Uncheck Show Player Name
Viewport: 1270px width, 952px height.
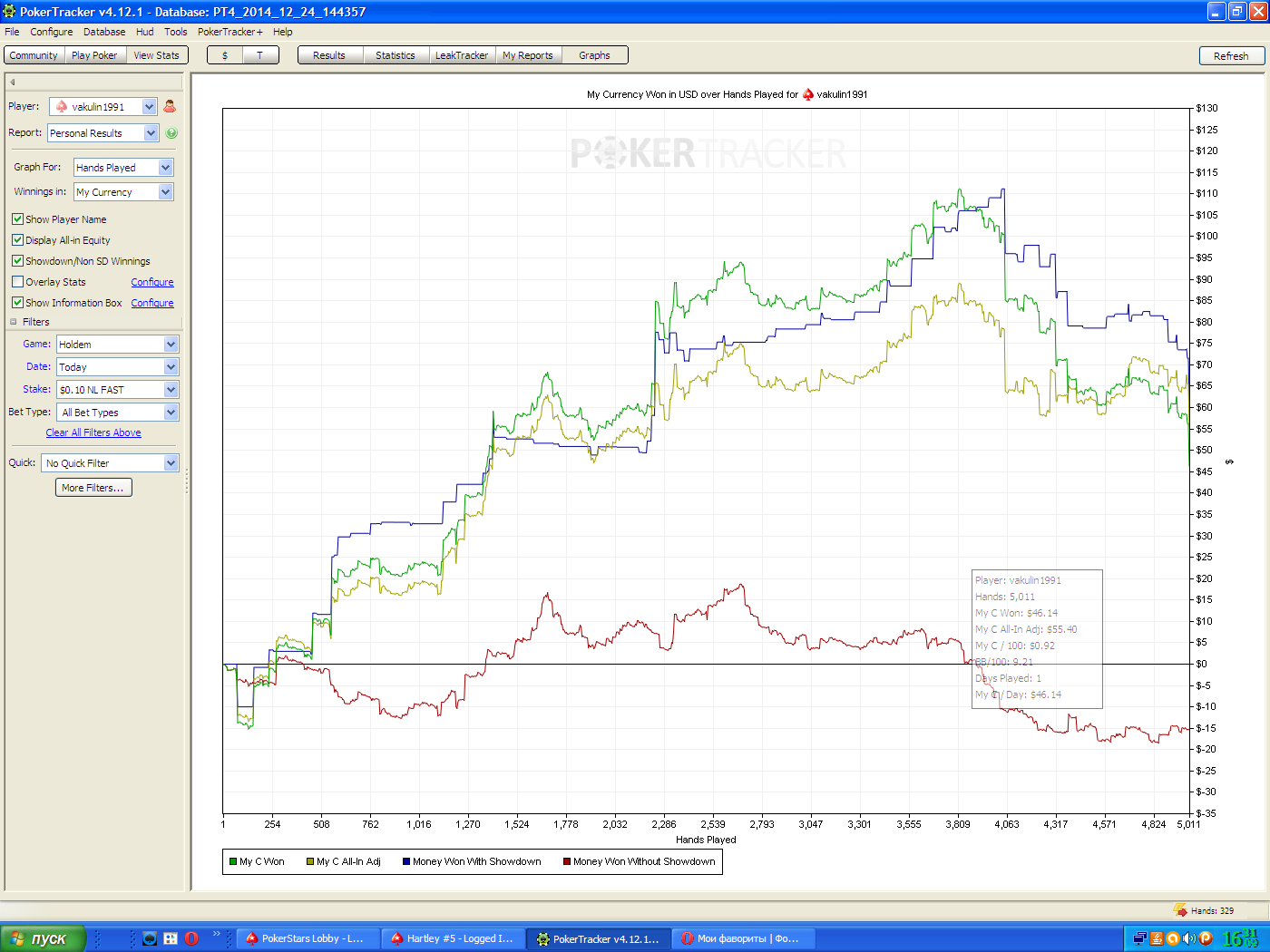point(17,219)
